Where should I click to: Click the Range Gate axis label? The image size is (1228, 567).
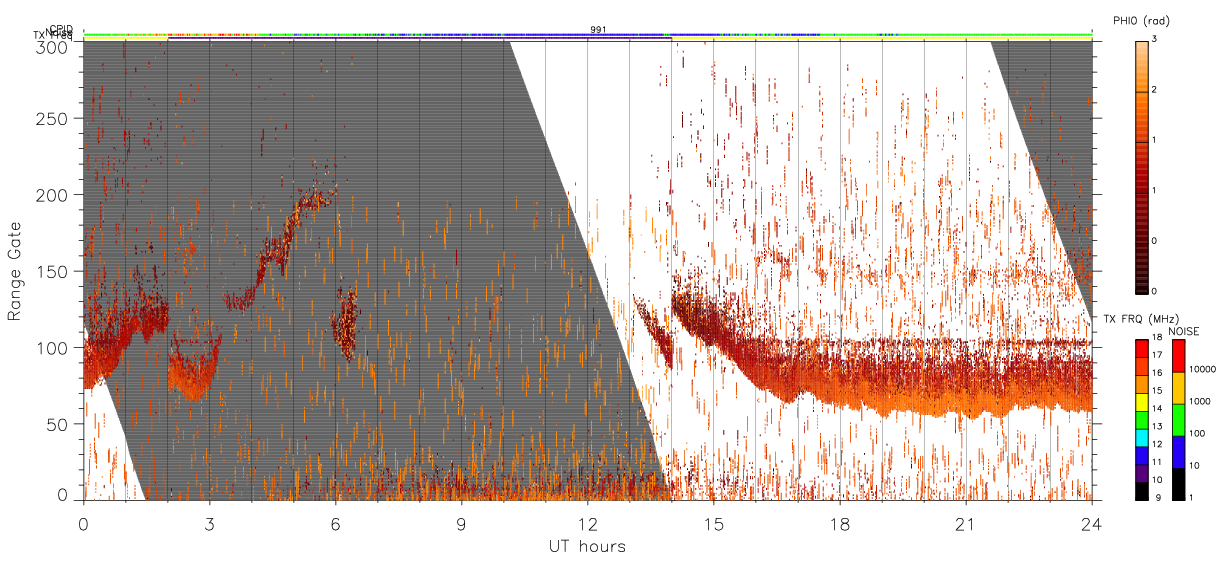15,271
